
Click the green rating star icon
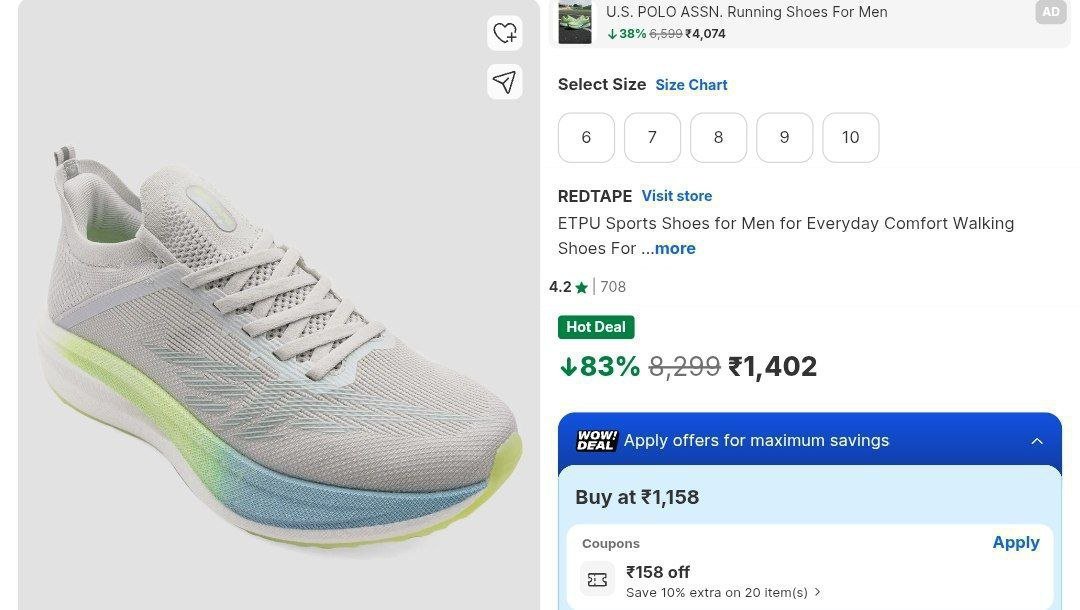click(582, 288)
